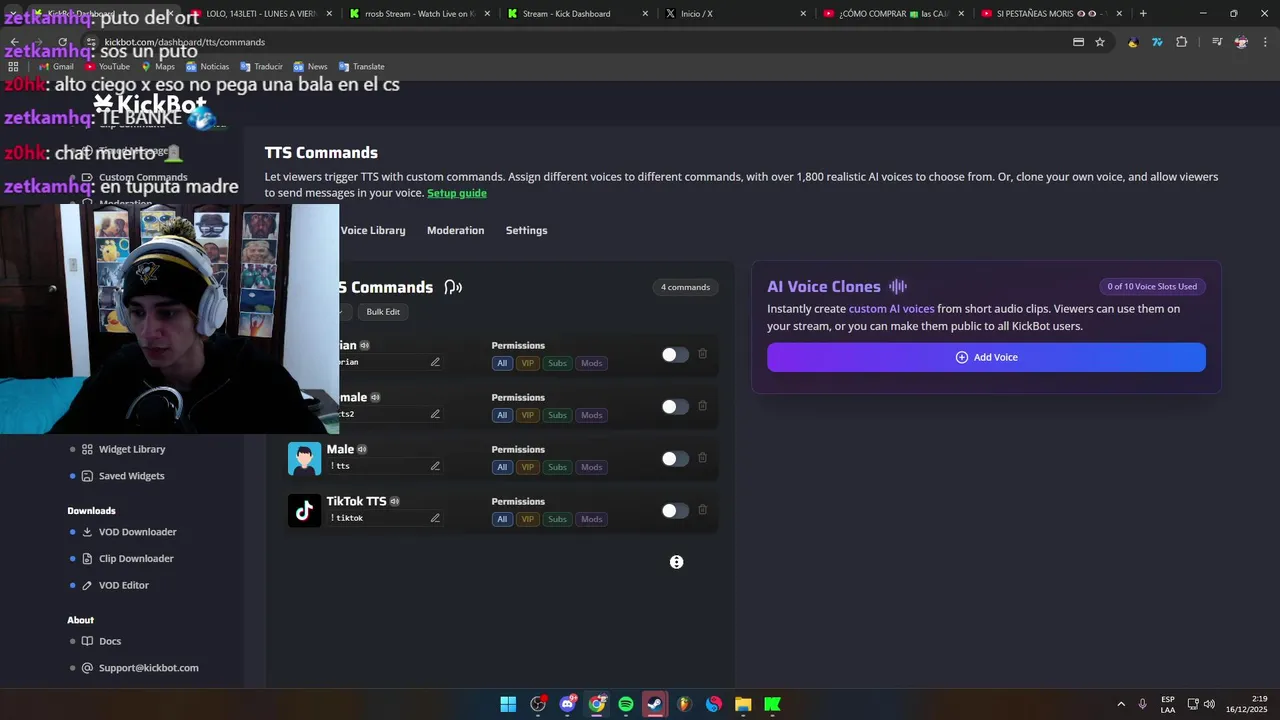The width and height of the screenshot is (1280, 720).
Task: Open Widget Library in the sidebar
Action: [132, 450]
